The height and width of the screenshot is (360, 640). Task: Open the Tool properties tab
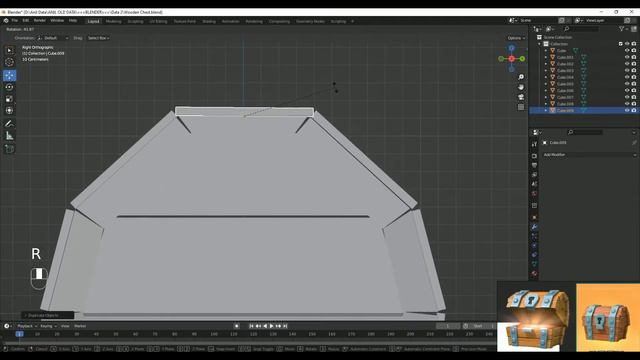tap(534, 144)
